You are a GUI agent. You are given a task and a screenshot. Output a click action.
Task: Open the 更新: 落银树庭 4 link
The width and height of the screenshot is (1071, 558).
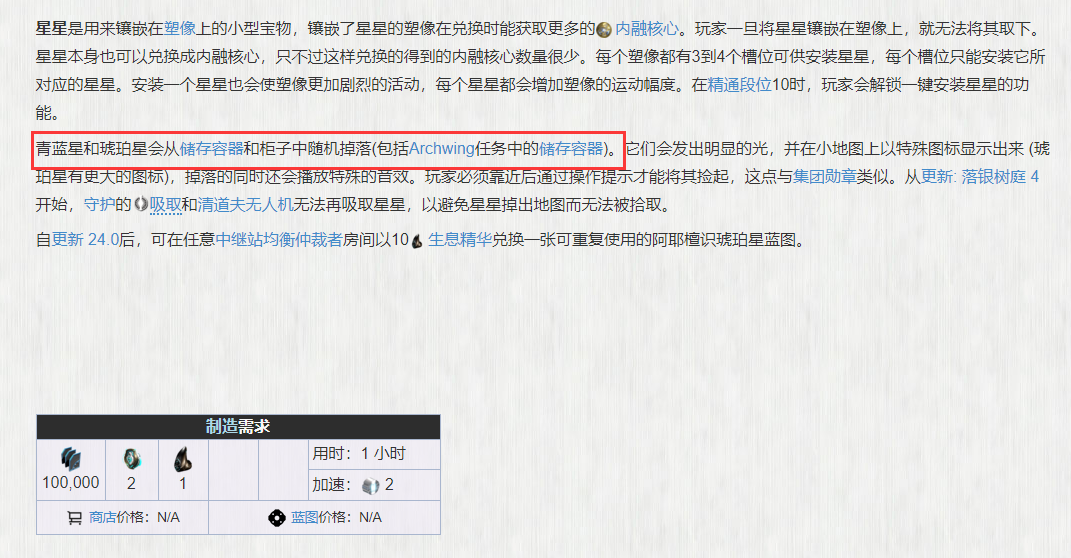click(979, 177)
